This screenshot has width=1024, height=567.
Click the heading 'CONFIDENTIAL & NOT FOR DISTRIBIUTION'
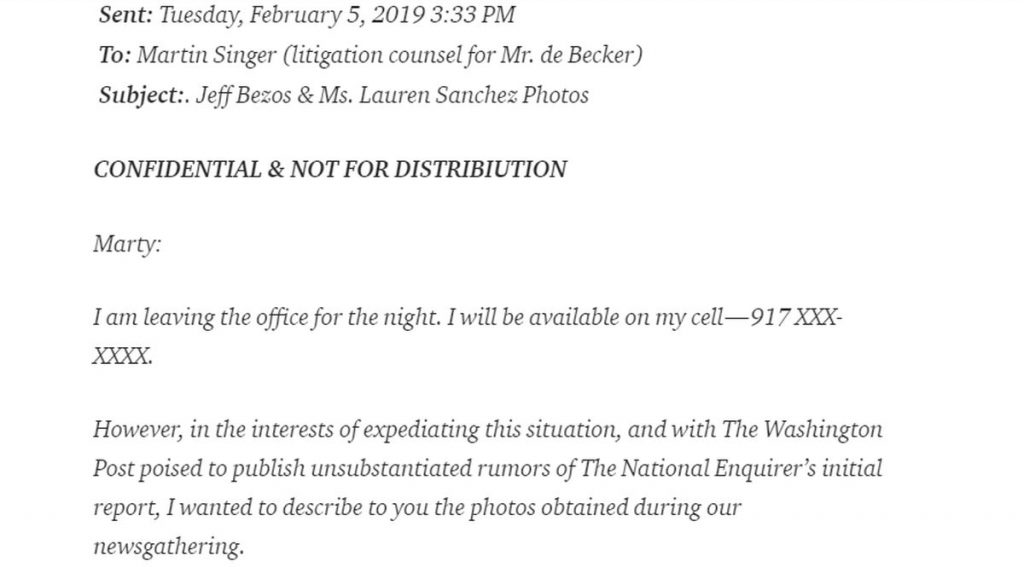[330, 170]
